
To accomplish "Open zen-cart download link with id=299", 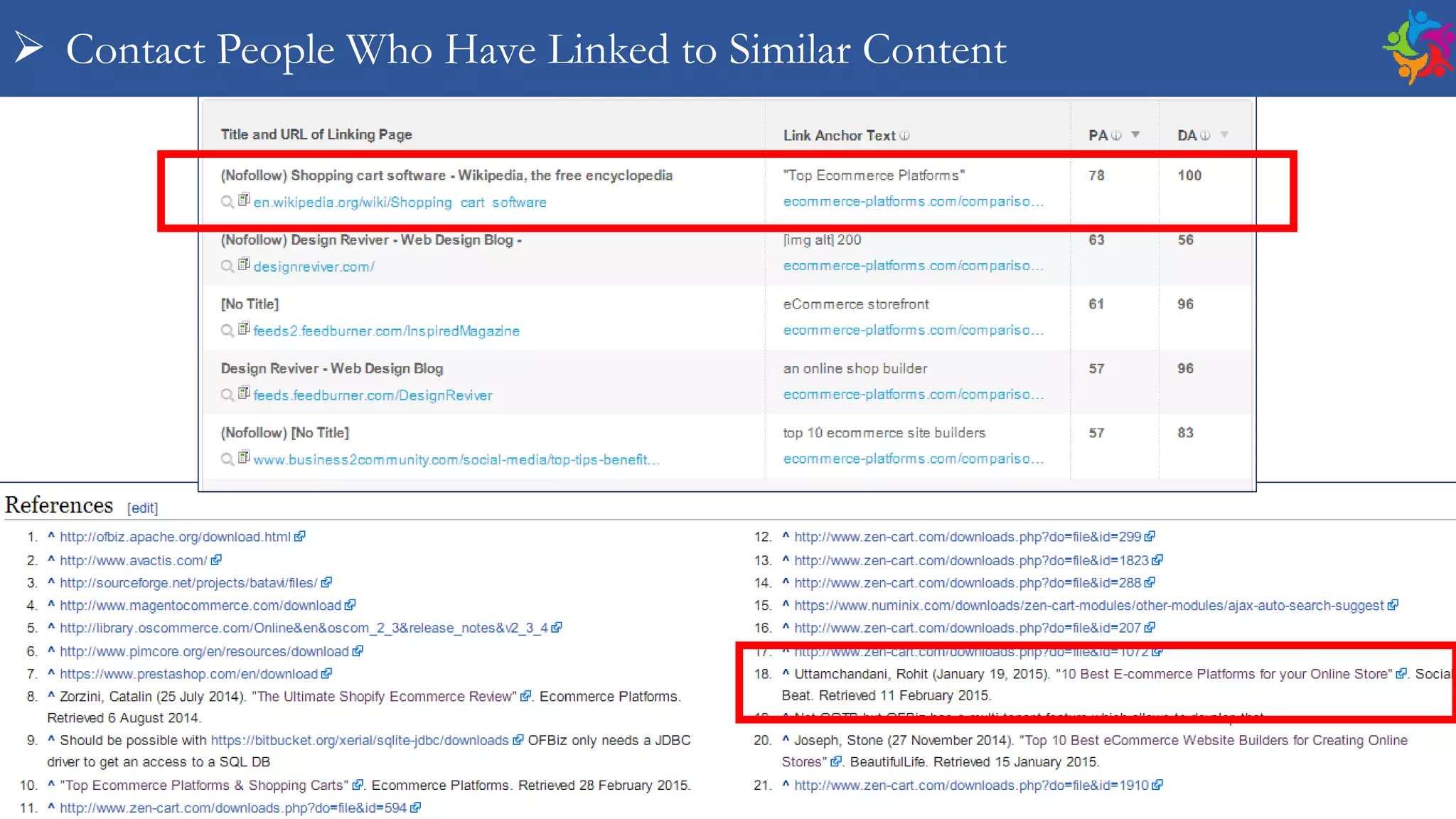I will click(968, 537).
